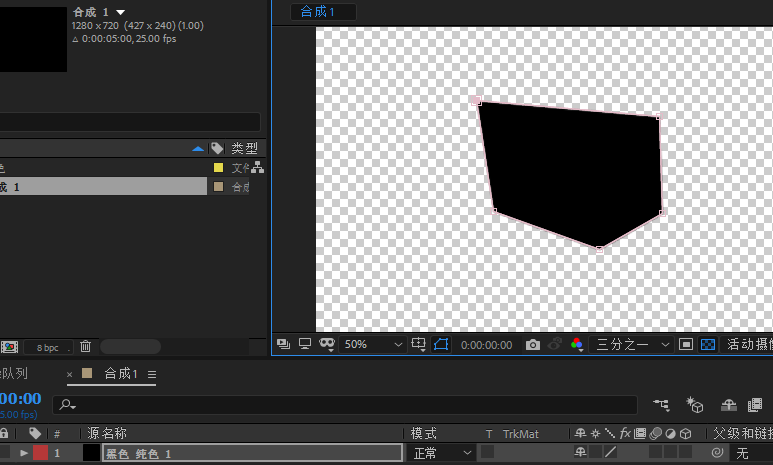Open the 合成 1 name dropdown in Project panel
The width and height of the screenshot is (773, 465).
121,12
